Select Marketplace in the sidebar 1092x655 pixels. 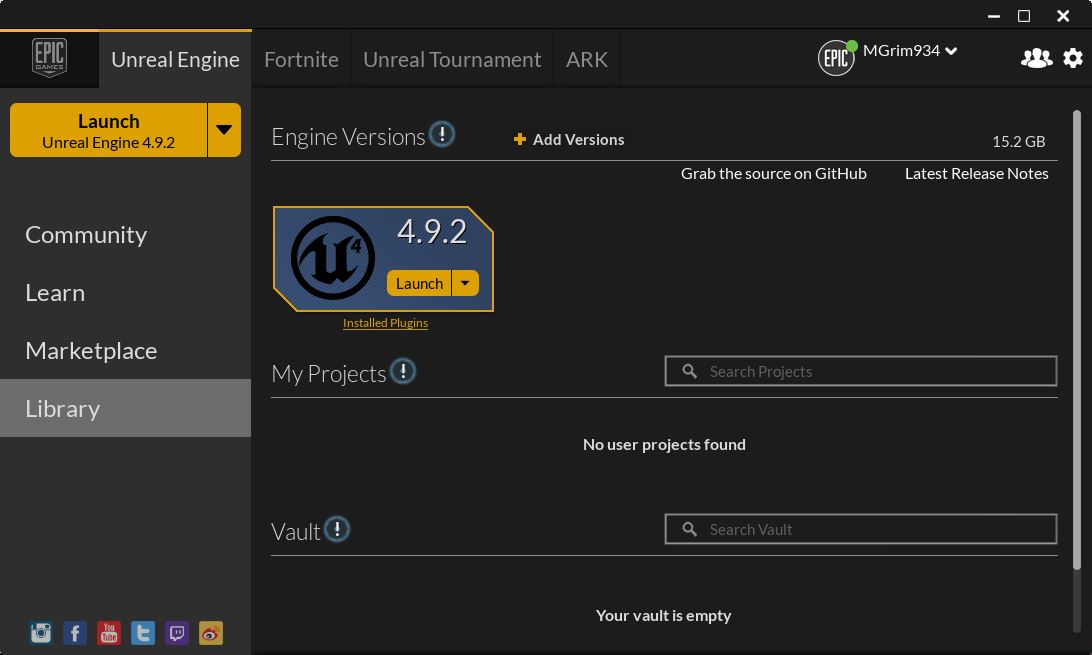[91, 350]
